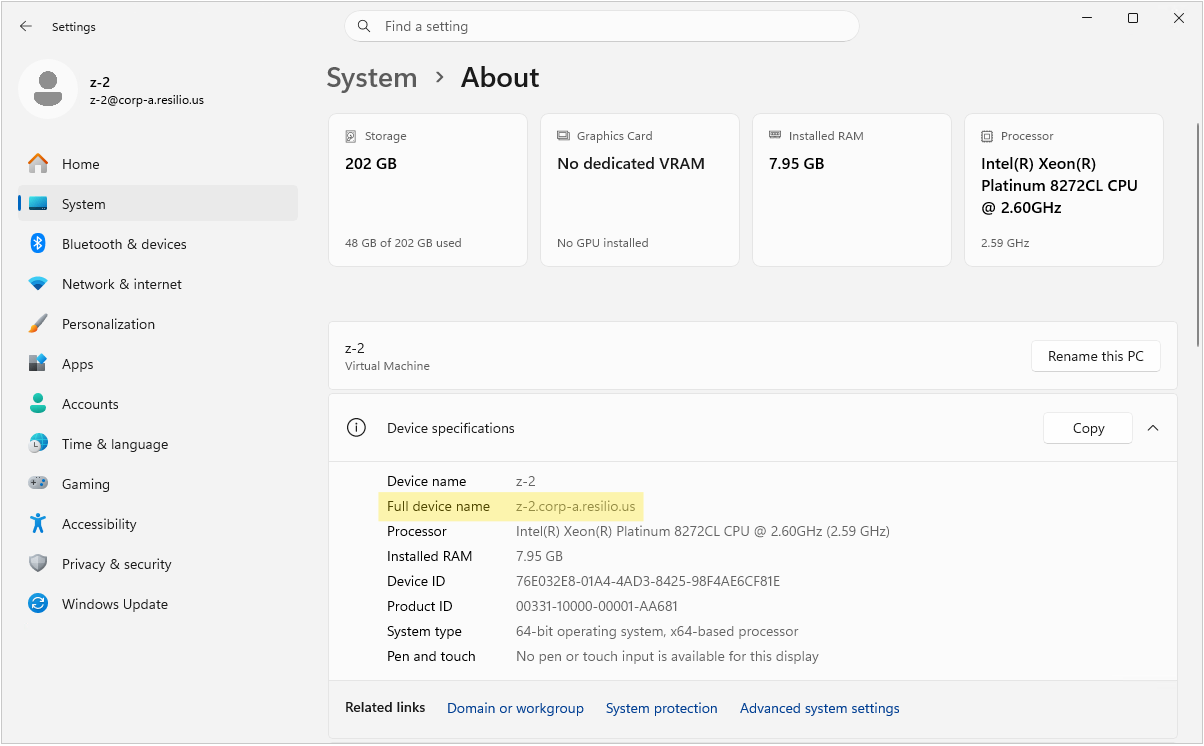This screenshot has height=746, width=1204.
Task: Click the vertical scrollbar thumb
Action: pyautogui.click(x=1198, y=234)
